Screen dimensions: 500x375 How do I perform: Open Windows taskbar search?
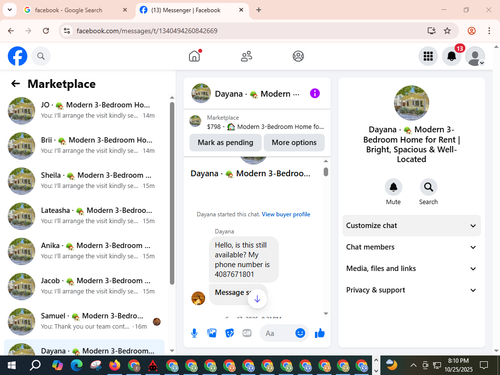pyautogui.click(x=35, y=365)
